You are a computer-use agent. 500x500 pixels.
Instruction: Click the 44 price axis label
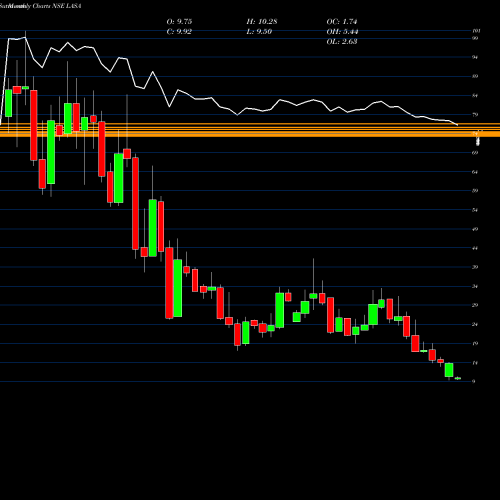[475, 248]
